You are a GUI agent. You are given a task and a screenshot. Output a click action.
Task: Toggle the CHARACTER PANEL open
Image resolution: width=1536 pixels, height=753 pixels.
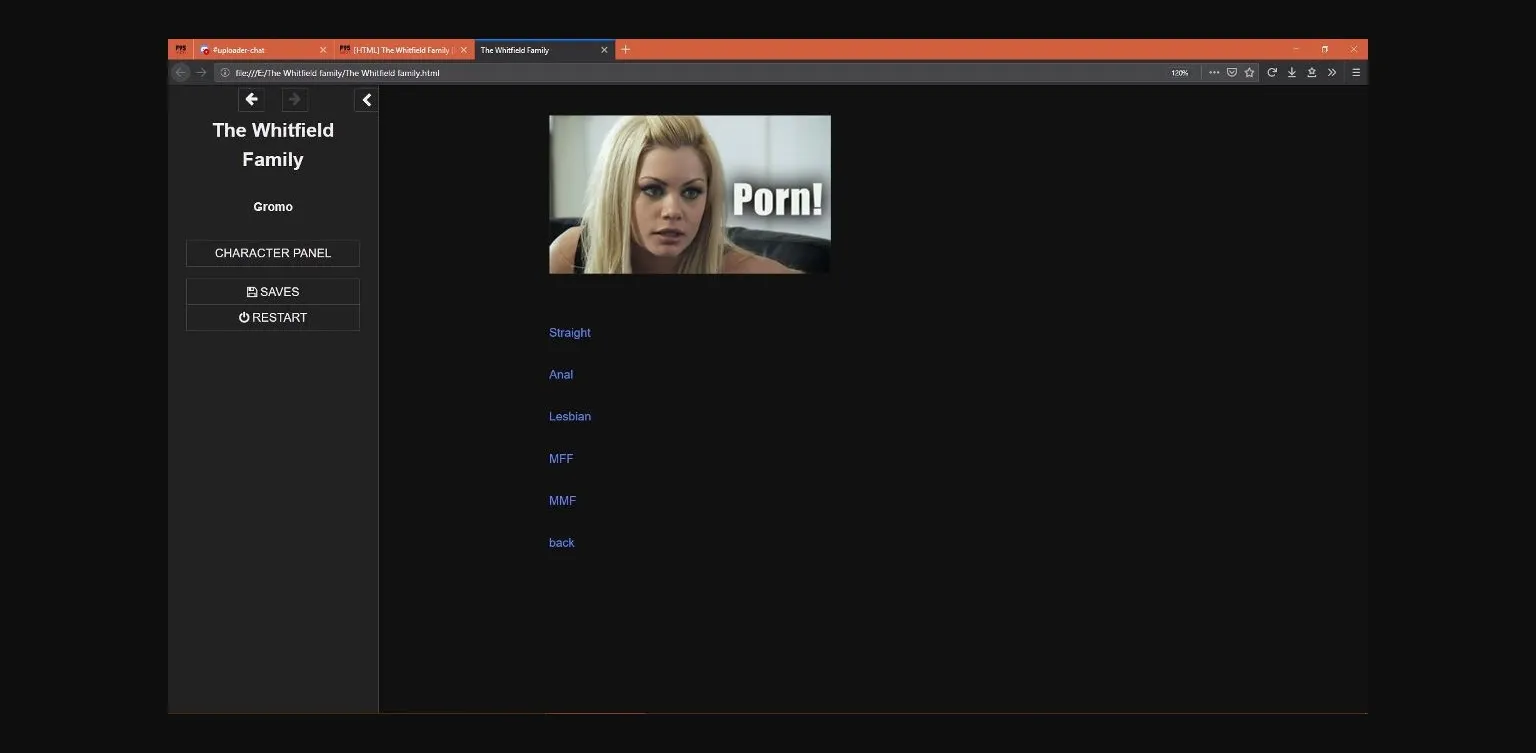272,253
